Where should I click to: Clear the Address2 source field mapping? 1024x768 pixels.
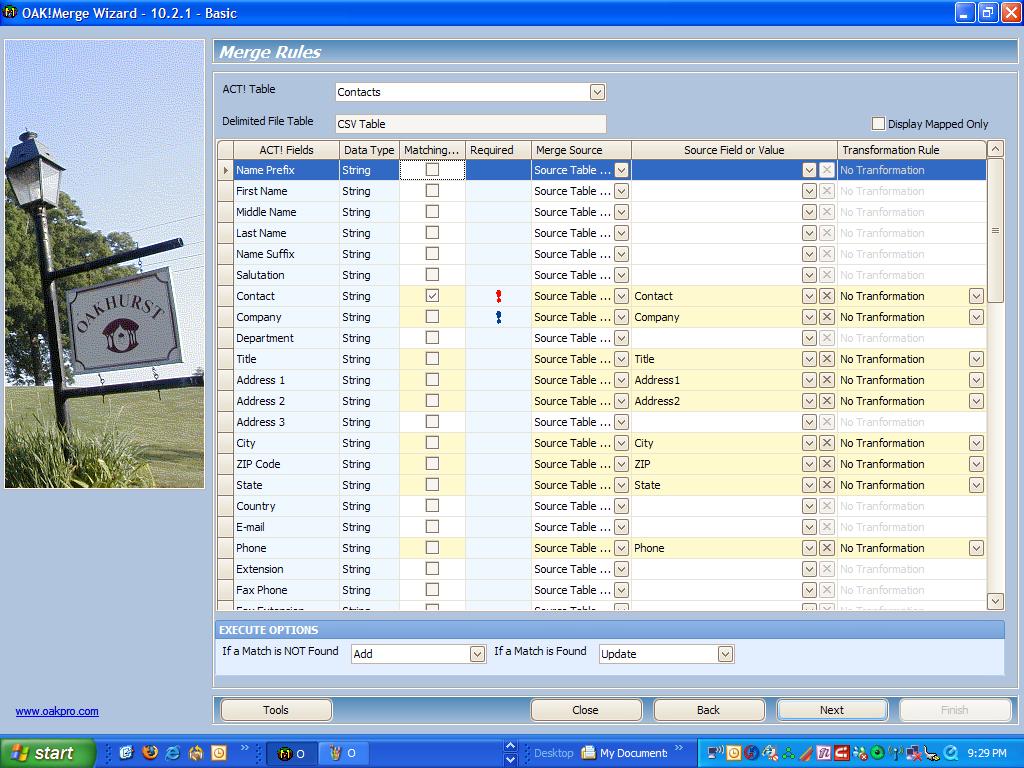(826, 401)
